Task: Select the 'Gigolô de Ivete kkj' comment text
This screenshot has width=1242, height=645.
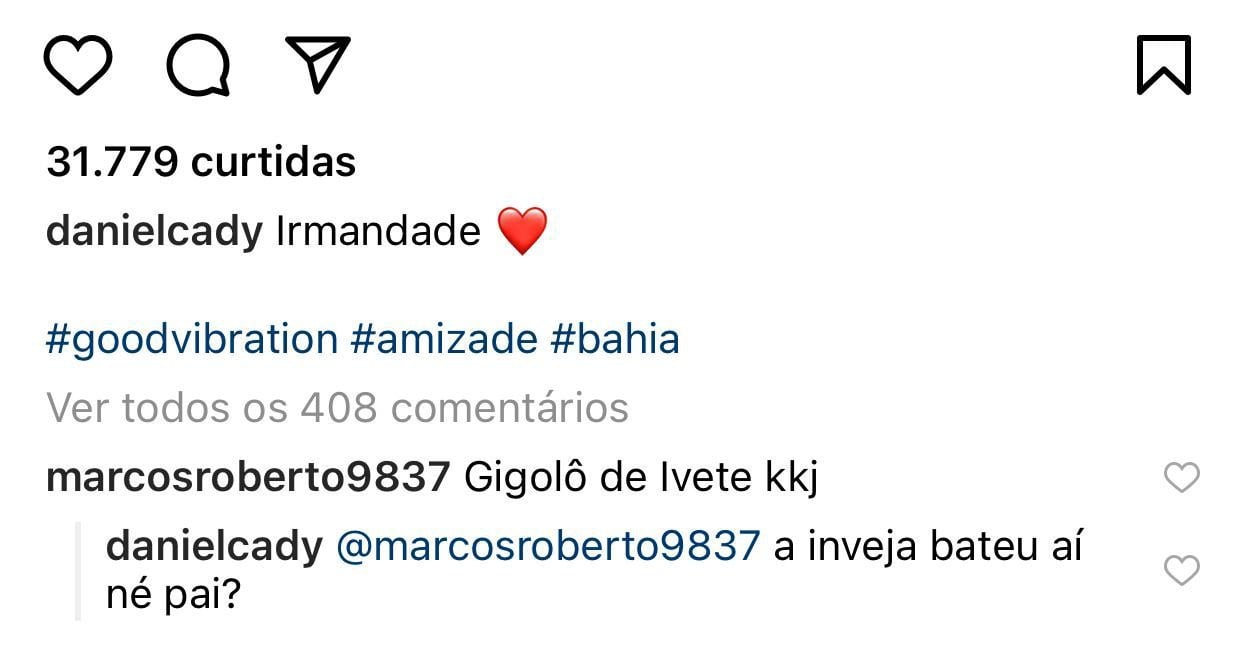Action: click(x=642, y=479)
